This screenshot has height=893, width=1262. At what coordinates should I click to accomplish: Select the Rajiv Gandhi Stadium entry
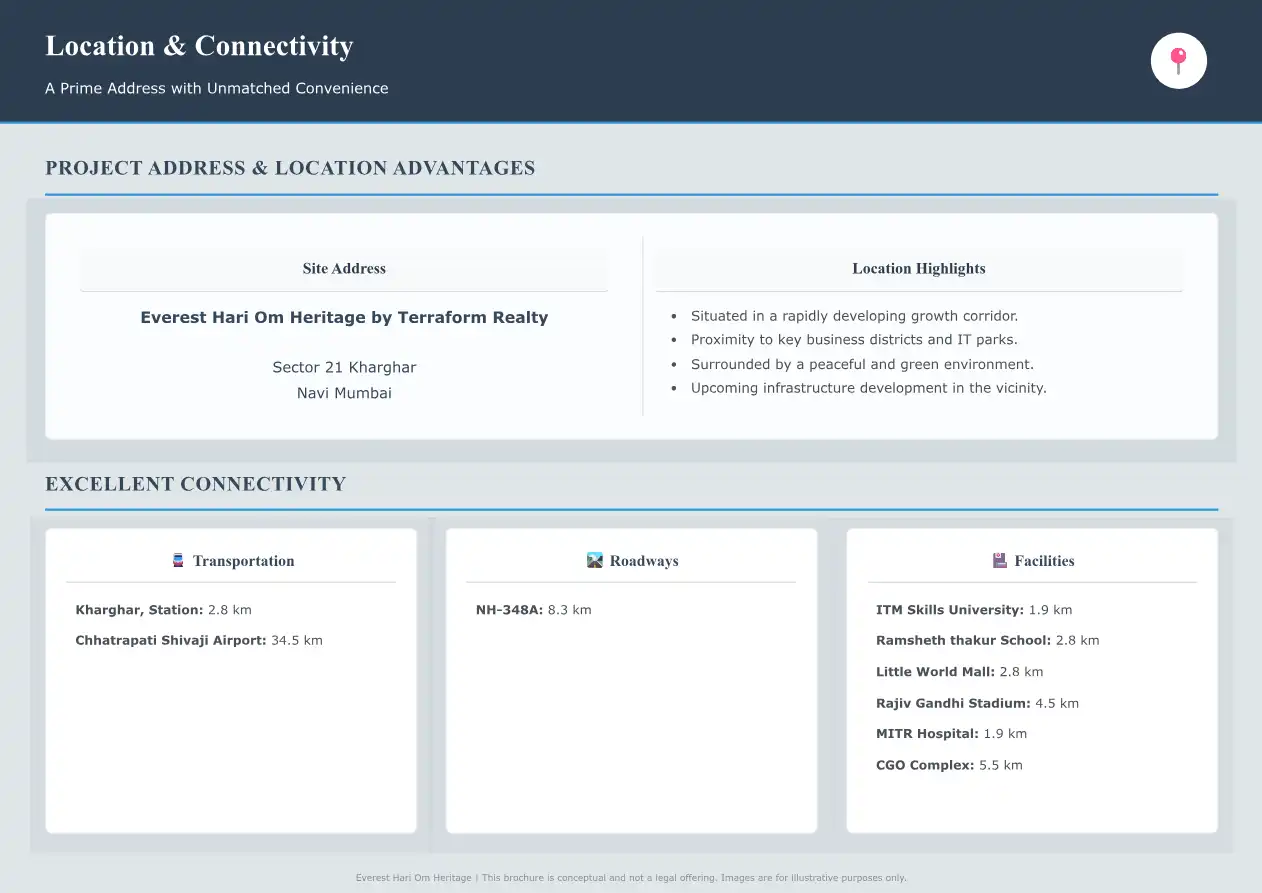[x=977, y=703]
